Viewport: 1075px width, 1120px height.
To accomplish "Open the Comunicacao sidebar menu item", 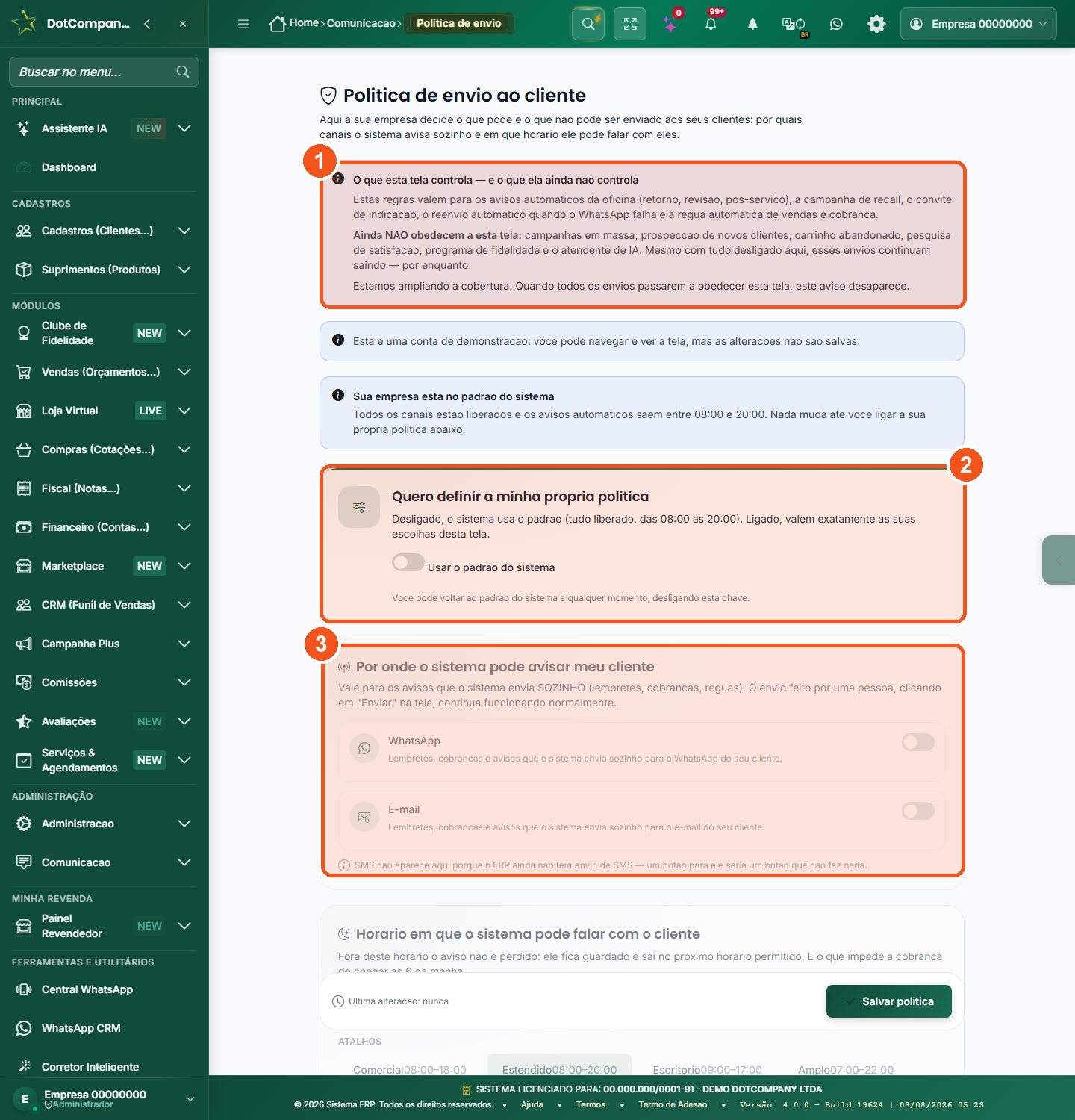I will point(104,862).
